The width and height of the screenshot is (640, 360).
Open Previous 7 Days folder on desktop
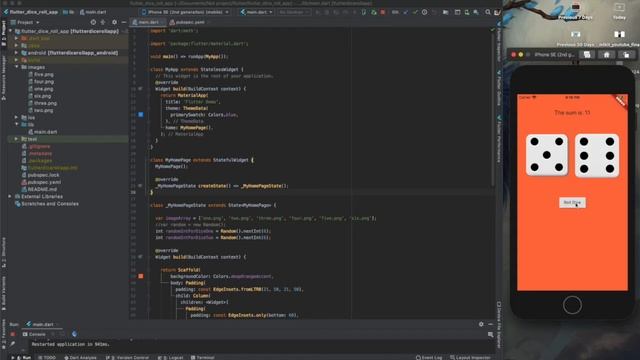[x=576, y=11]
